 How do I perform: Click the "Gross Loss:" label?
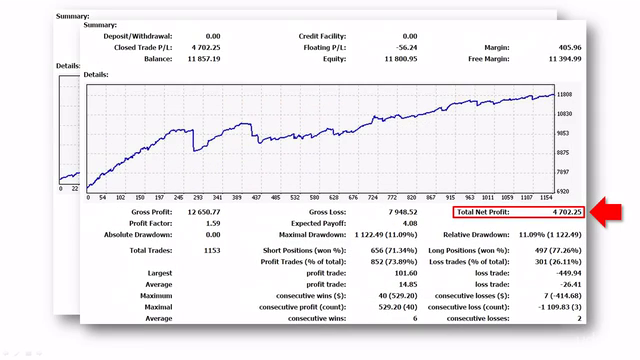pos(327,212)
